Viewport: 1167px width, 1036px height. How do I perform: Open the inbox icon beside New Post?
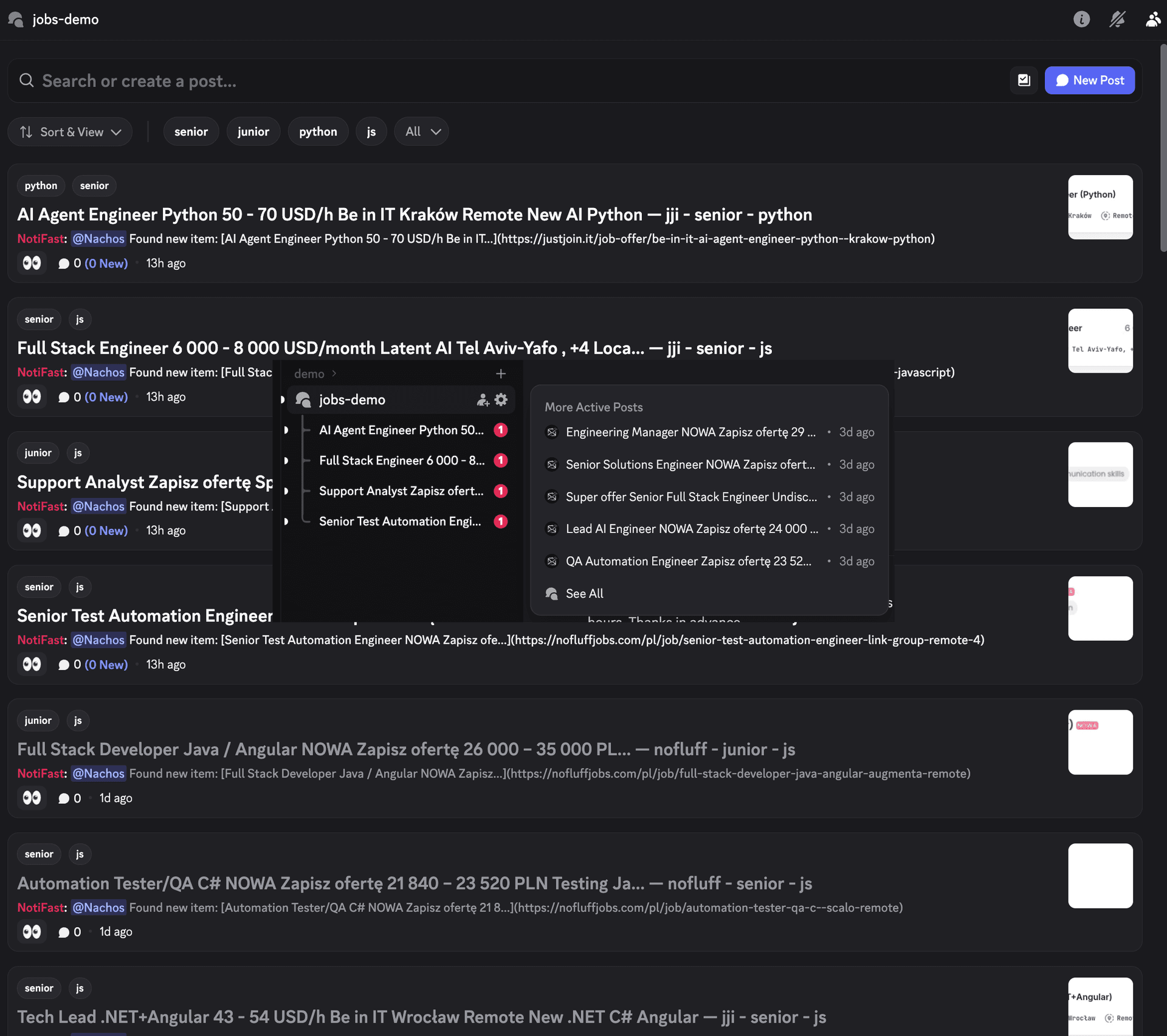click(x=1024, y=80)
